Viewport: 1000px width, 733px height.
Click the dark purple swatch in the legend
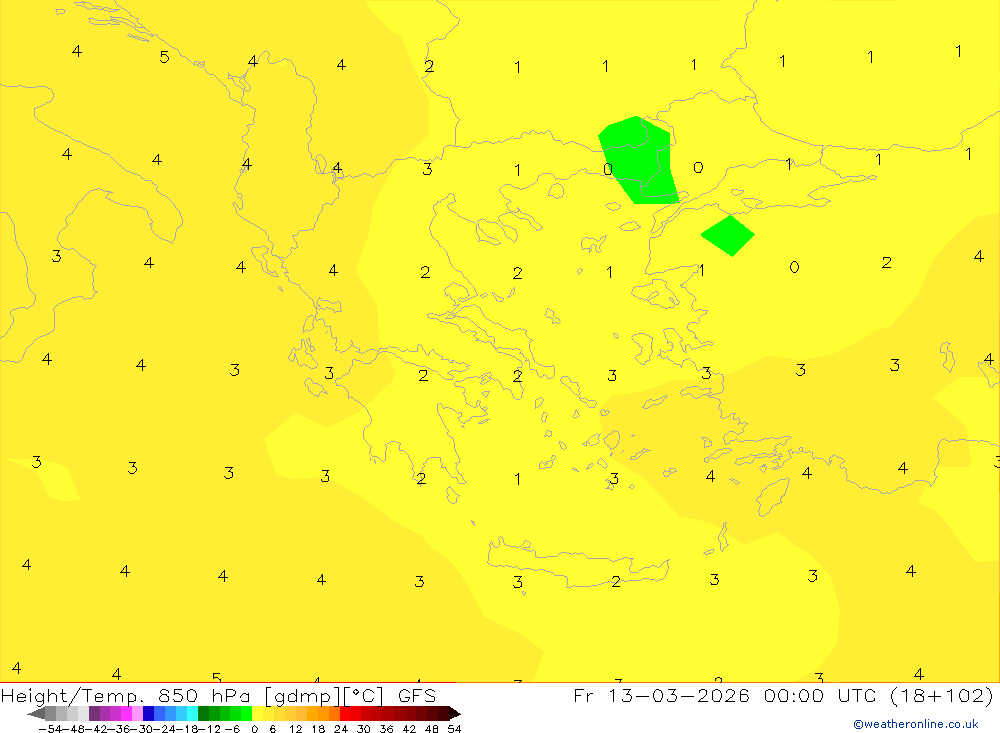tap(94, 714)
